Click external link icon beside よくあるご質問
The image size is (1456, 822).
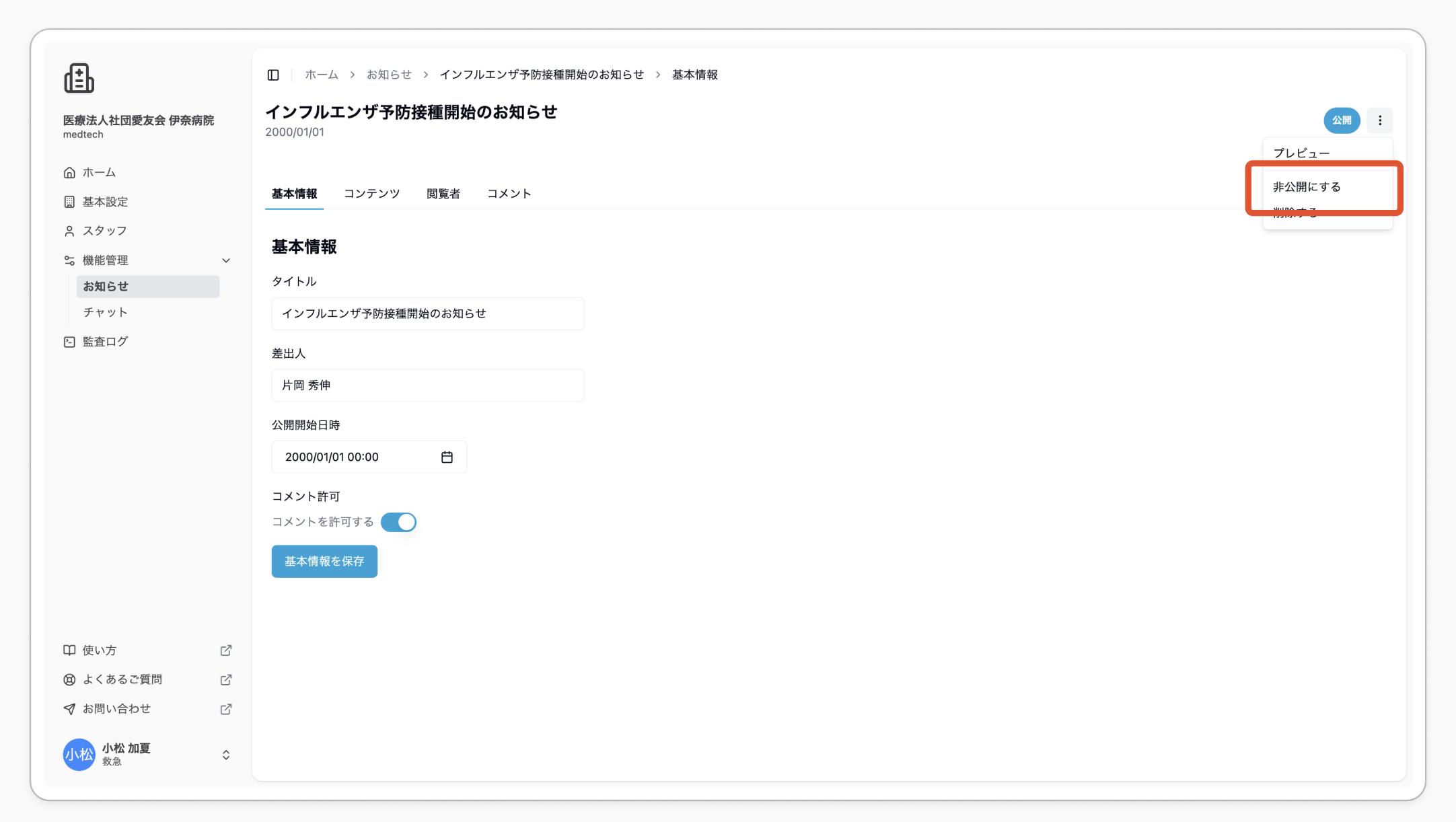(226, 679)
